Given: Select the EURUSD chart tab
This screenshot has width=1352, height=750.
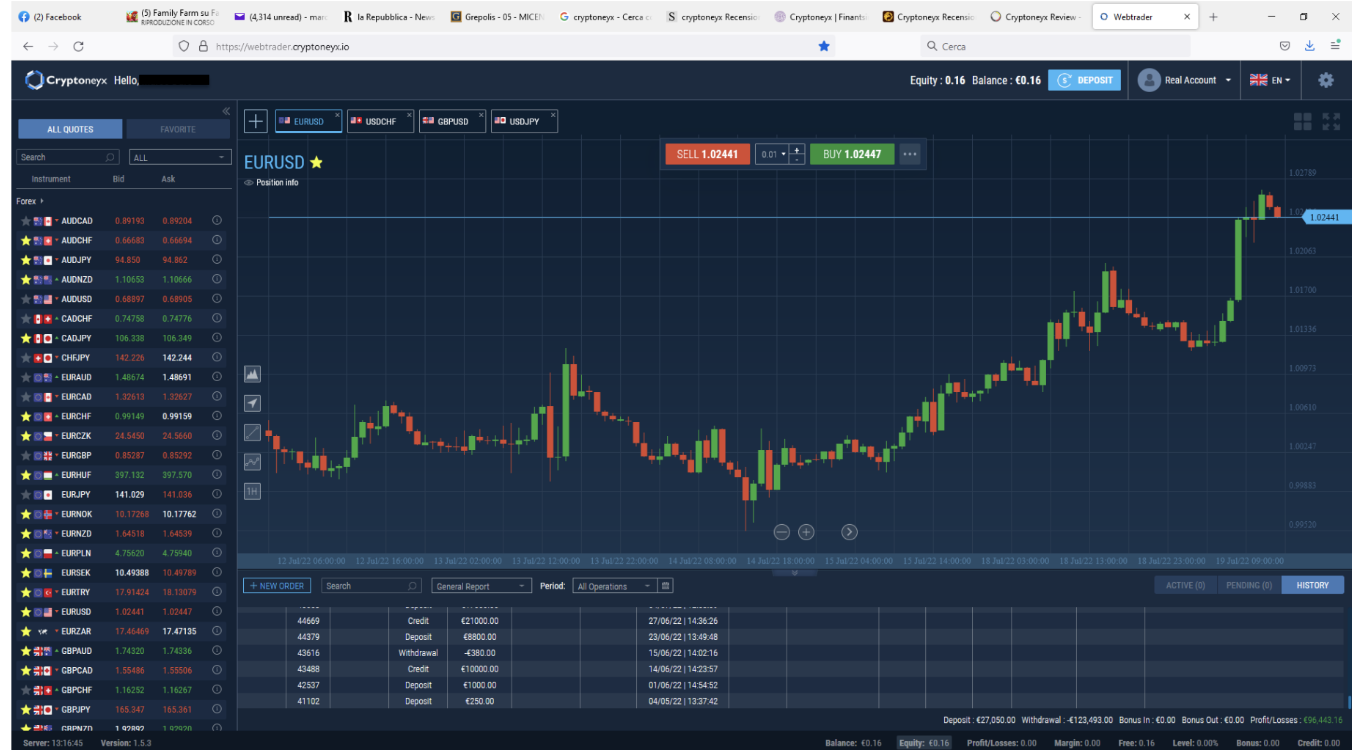Looking at the screenshot, I should (309, 121).
